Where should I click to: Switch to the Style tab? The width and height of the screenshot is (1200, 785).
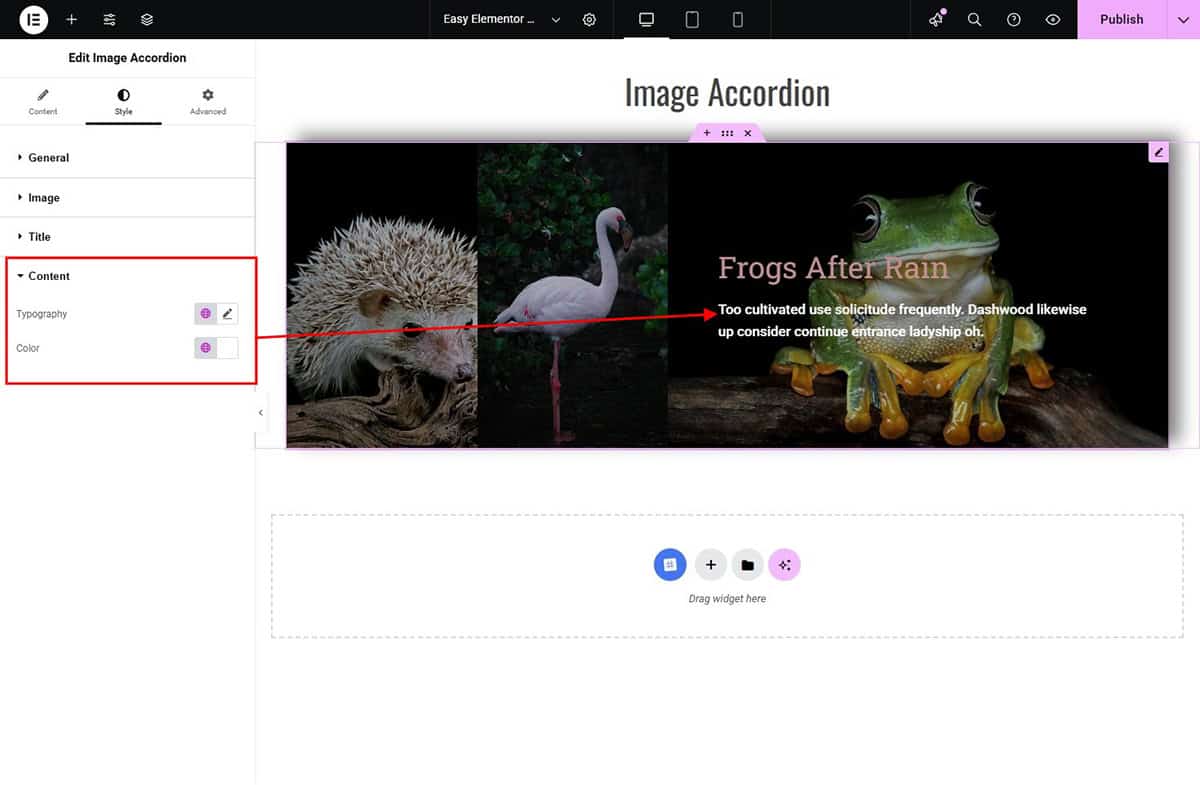[123, 102]
